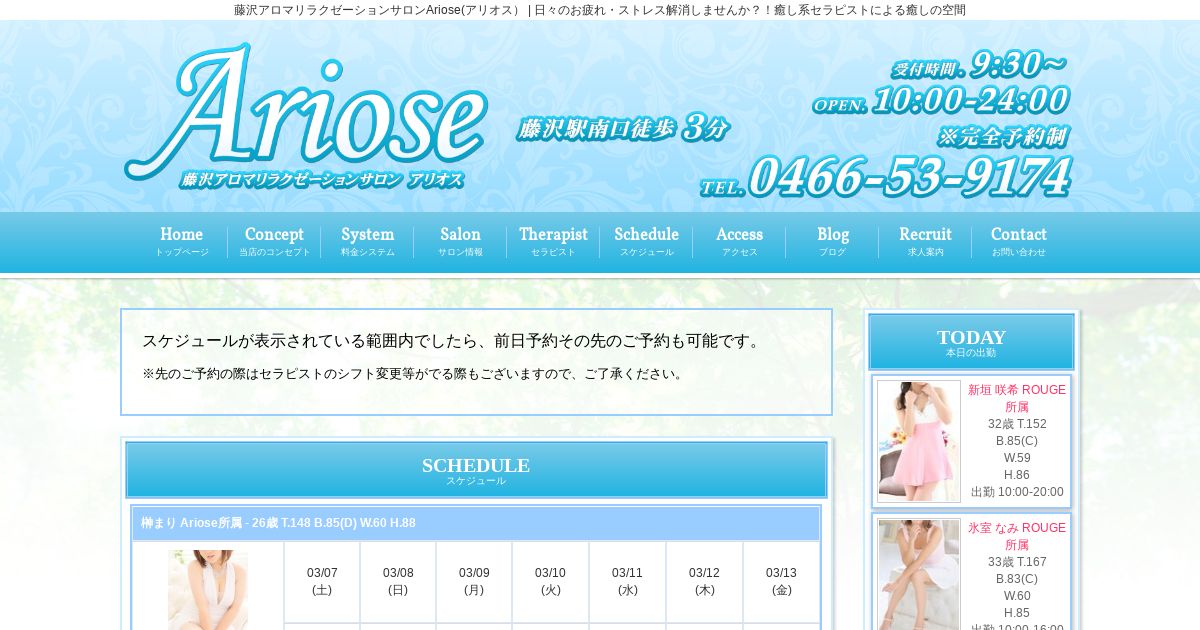
Task: Click 氷室 なみ therapist photo thumbnail
Action: [x=919, y=574]
